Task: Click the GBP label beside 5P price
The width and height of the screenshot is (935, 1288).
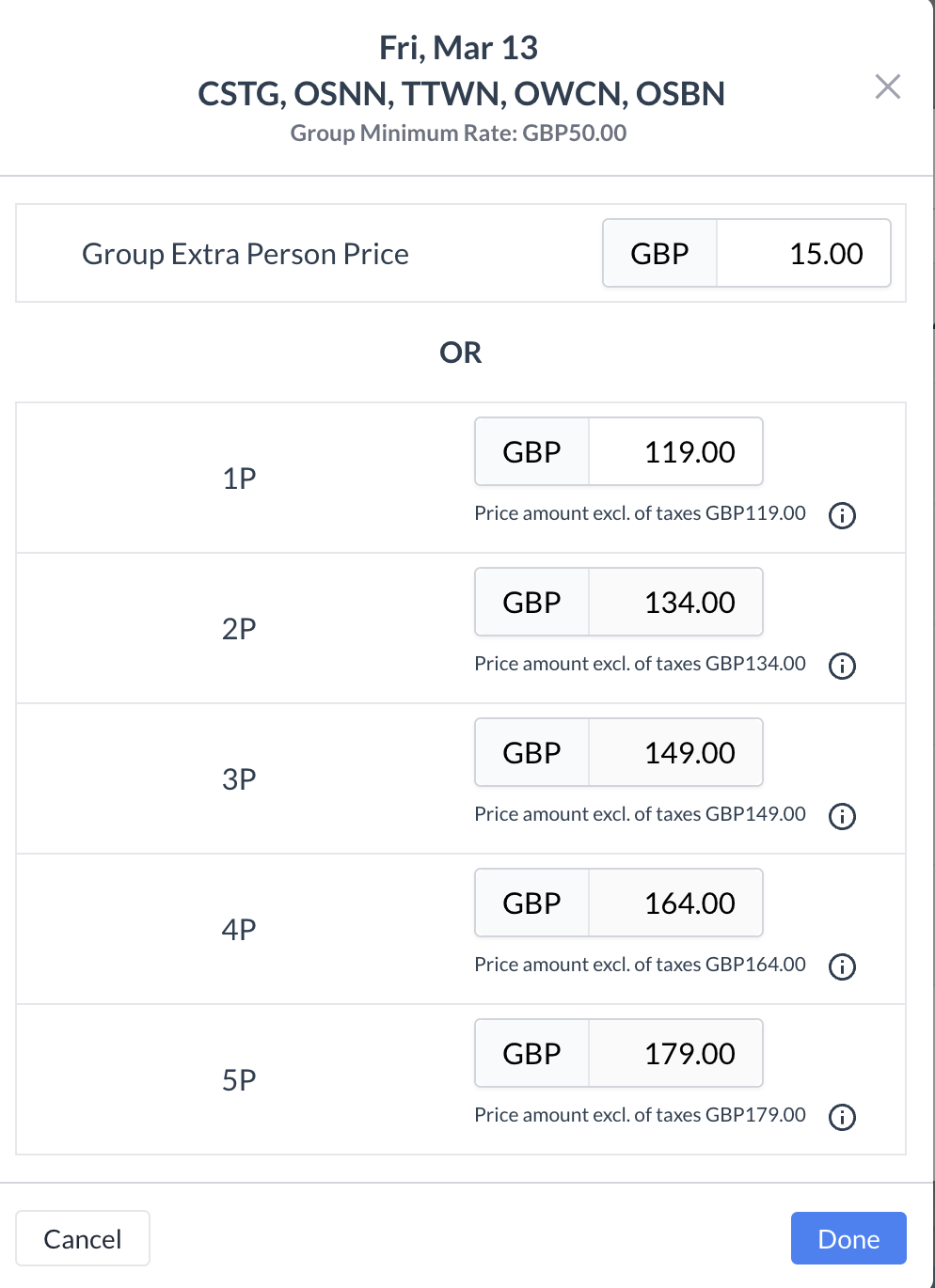Action: [x=531, y=1053]
